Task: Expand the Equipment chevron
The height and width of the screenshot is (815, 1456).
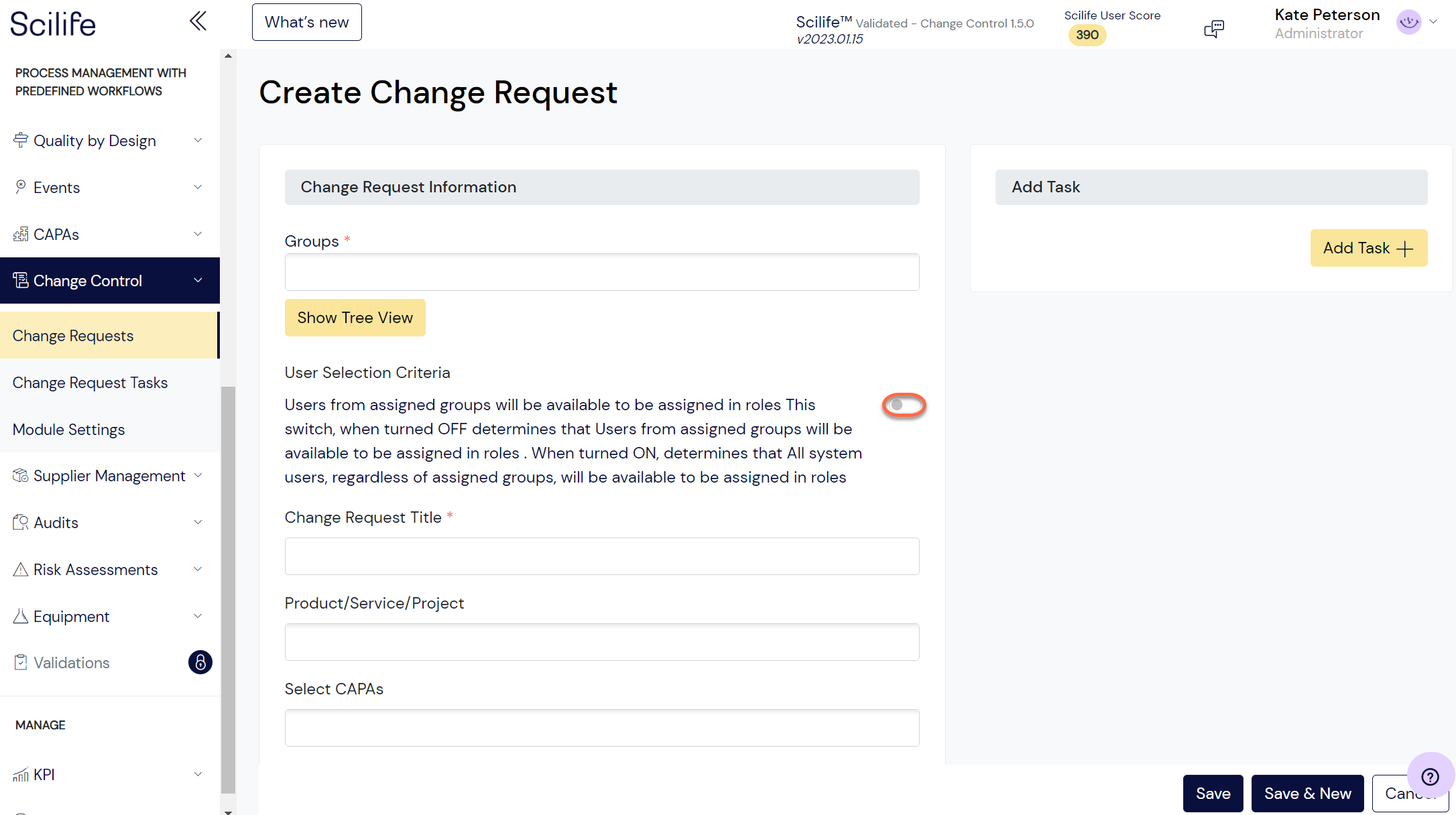Action: (x=198, y=616)
